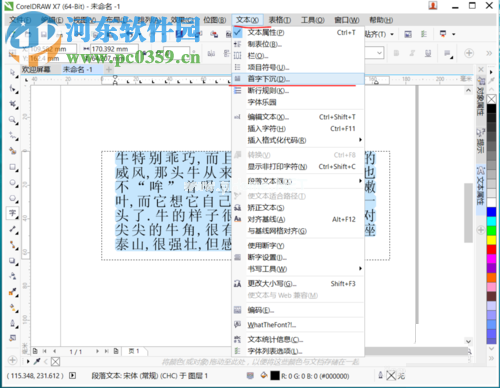The height and width of the screenshot is (388, 500).
Task: Add new document tab plus button
Action: pos(109,69)
